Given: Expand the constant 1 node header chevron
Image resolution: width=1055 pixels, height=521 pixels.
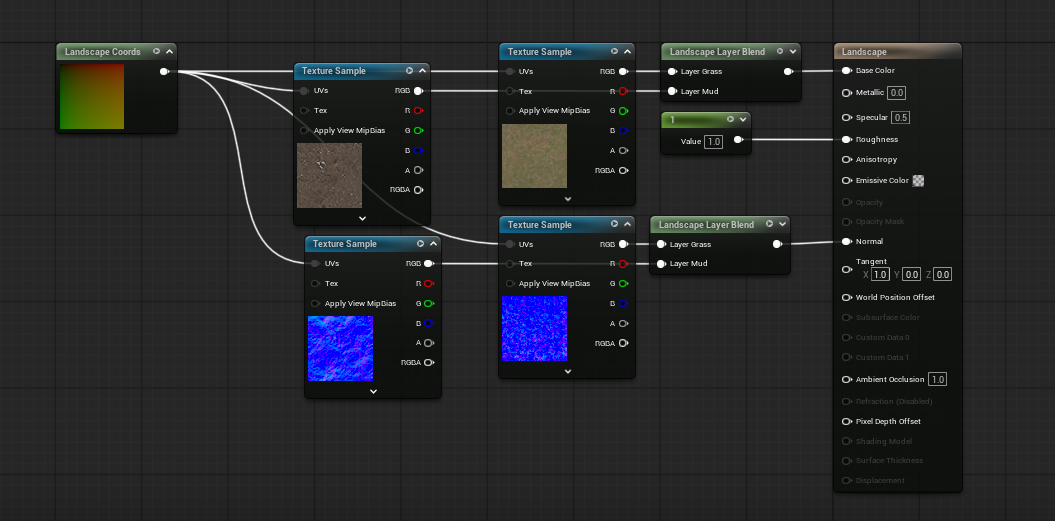Looking at the screenshot, I should point(743,119).
